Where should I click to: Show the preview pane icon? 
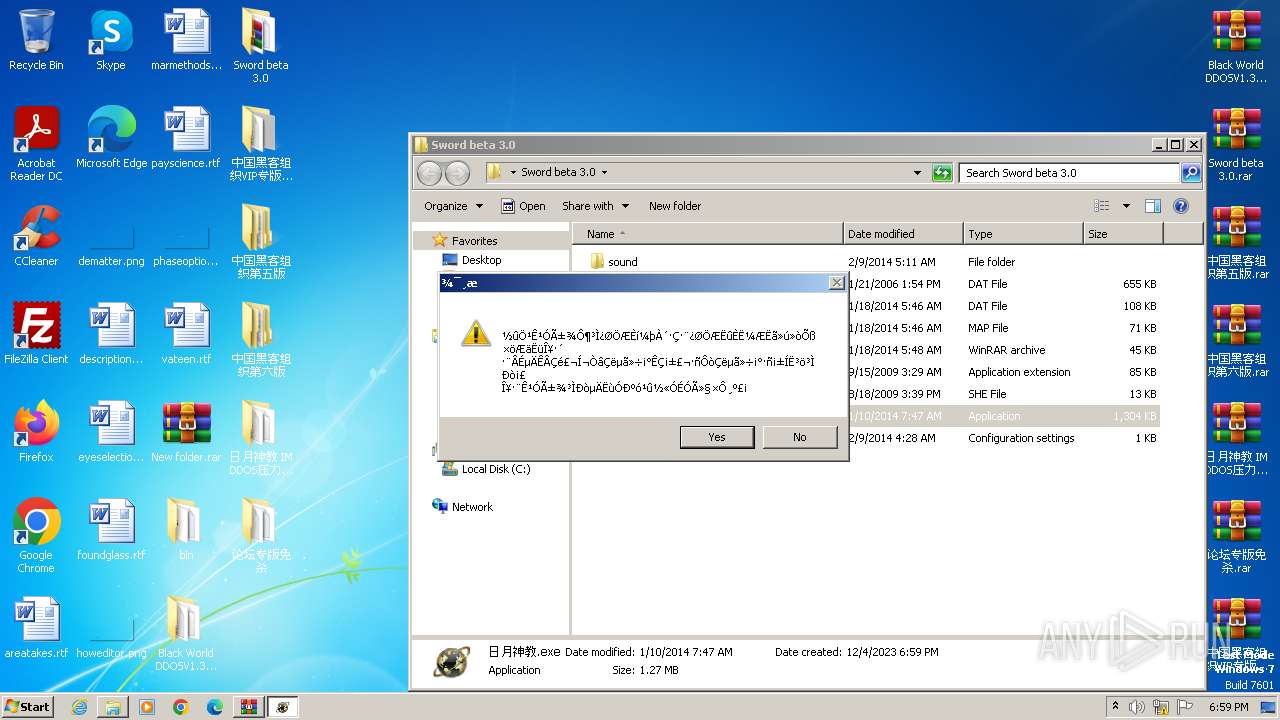[x=1152, y=206]
